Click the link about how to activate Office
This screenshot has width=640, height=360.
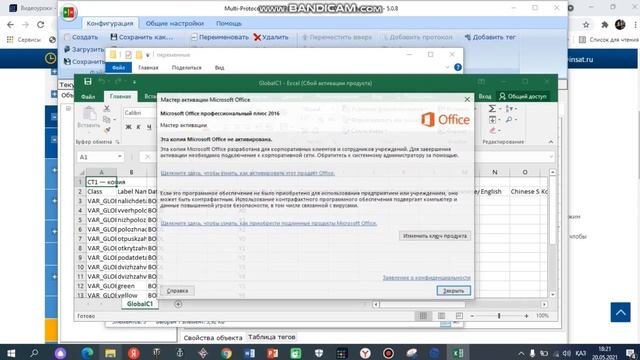click(247, 173)
